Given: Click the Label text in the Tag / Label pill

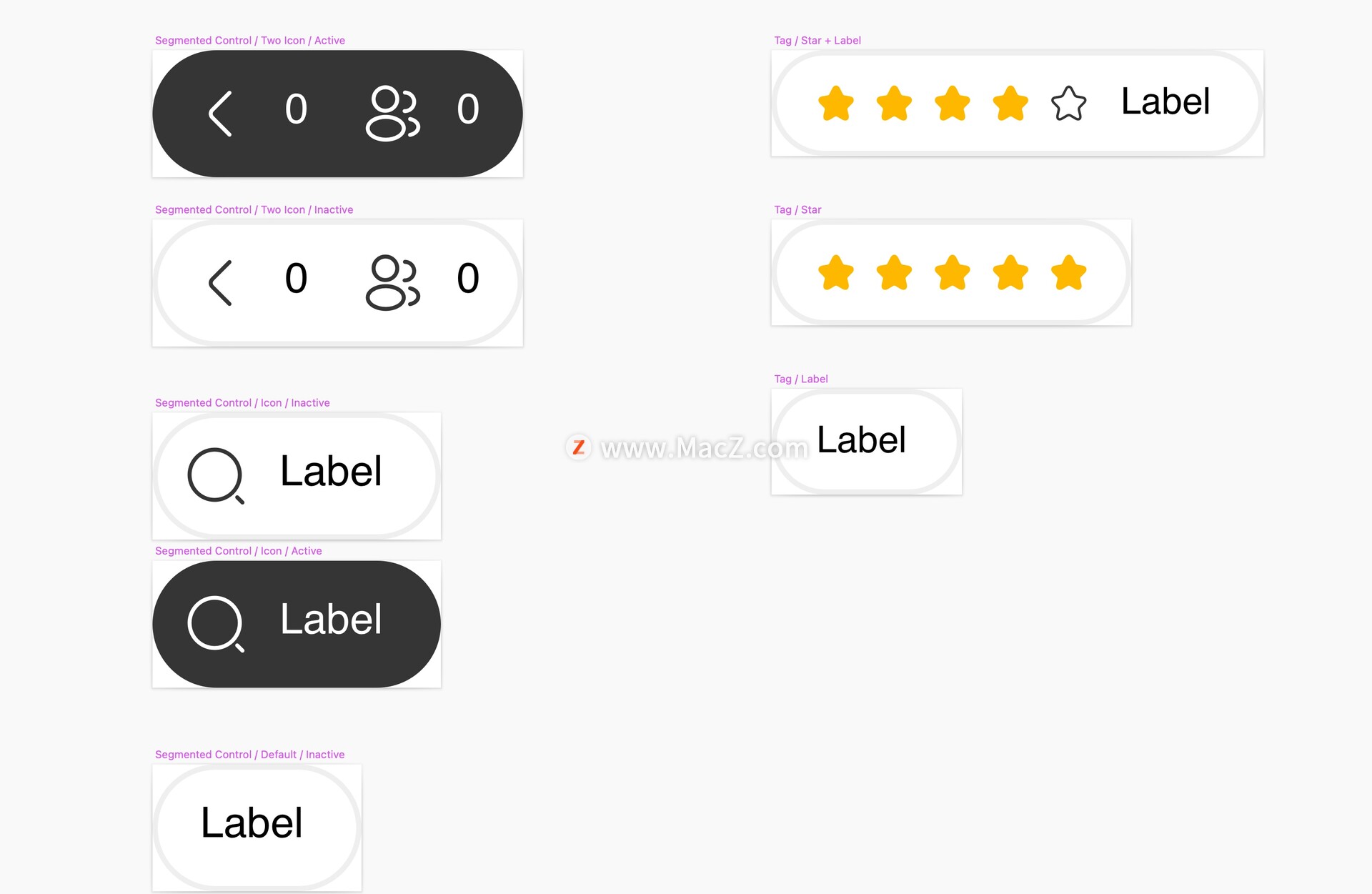Looking at the screenshot, I should point(861,440).
